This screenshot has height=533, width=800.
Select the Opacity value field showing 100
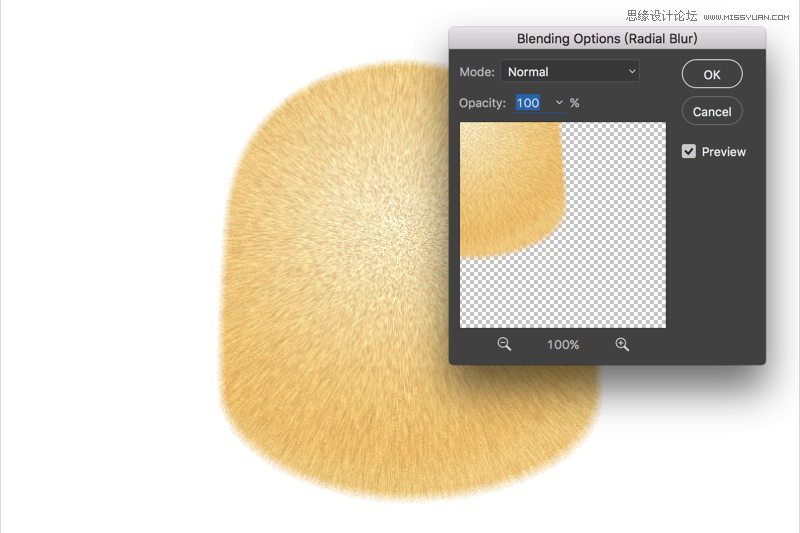pyautogui.click(x=528, y=103)
